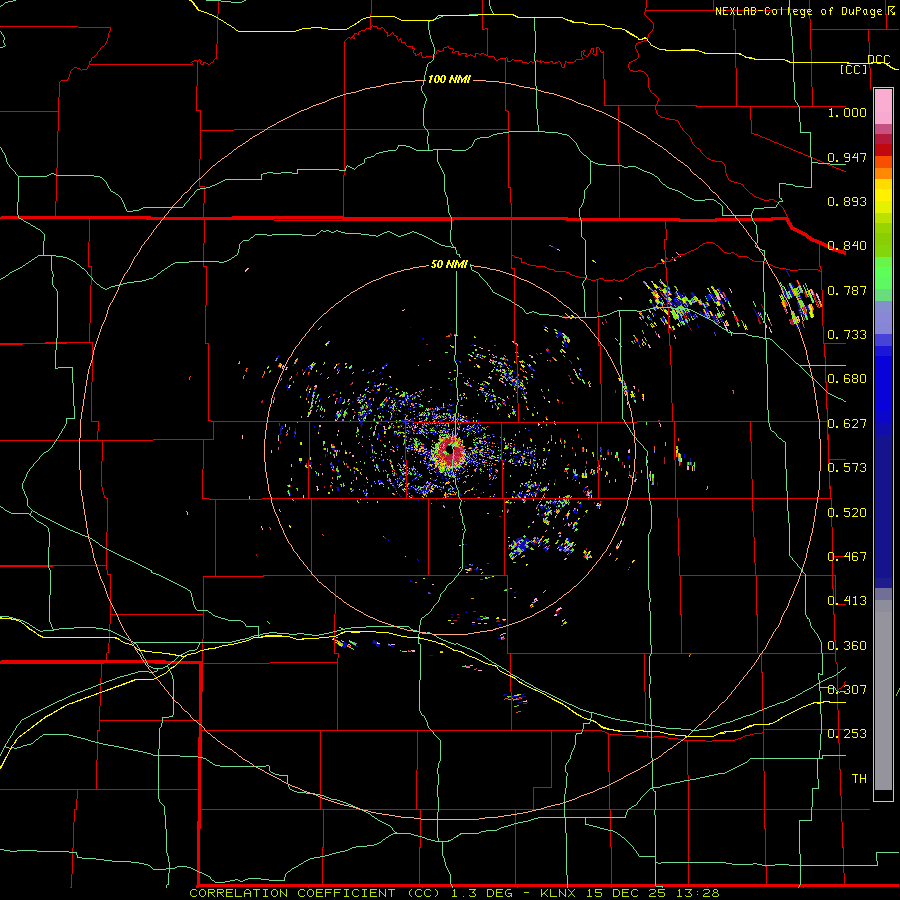Image resolution: width=900 pixels, height=900 pixels.
Task: Pick the 0.733 legend value
Action: pyautogui.click(x=847, y=335)
